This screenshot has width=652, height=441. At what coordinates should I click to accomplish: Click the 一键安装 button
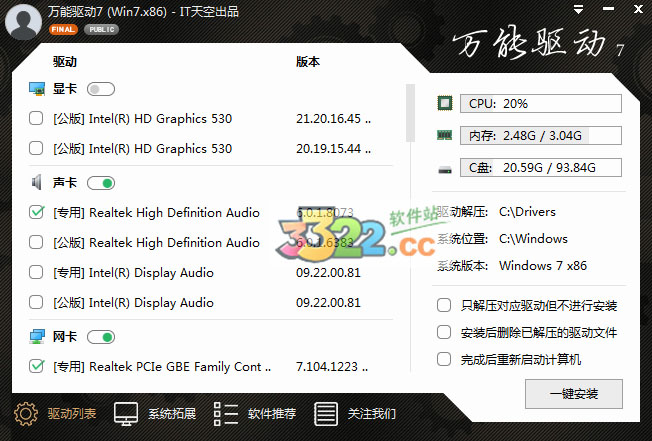(x=574, y=394)
